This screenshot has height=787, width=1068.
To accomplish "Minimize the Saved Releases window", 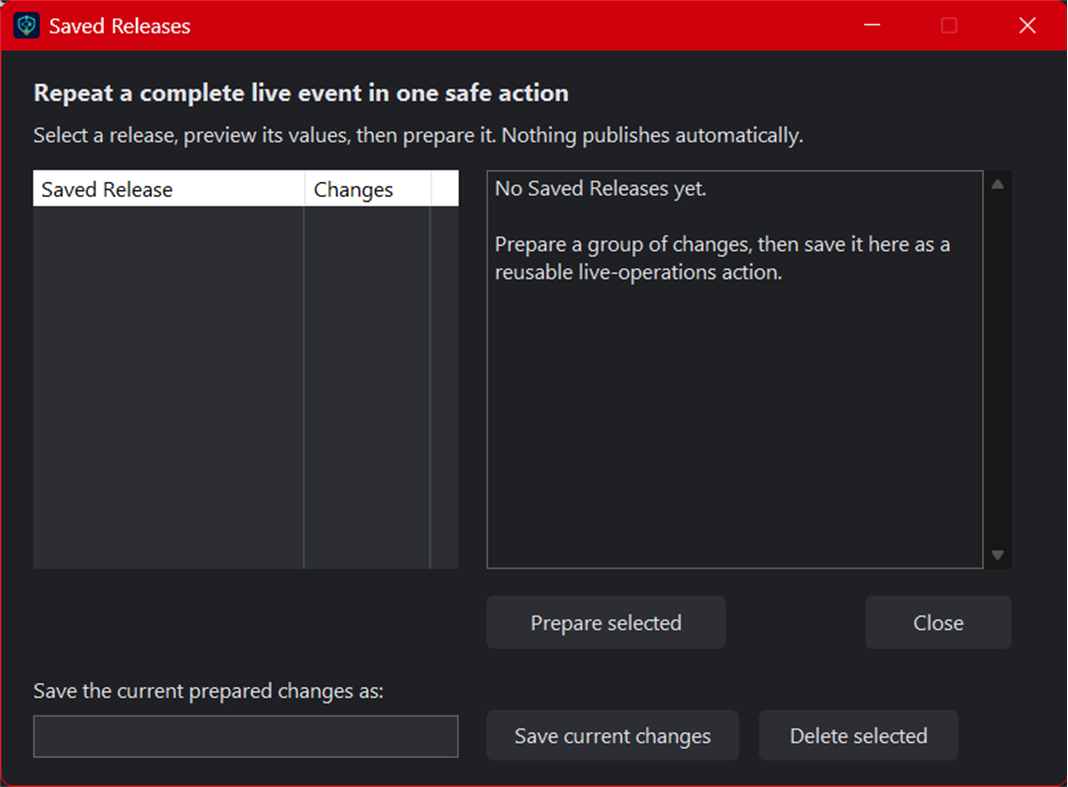I will coord(872,25).
